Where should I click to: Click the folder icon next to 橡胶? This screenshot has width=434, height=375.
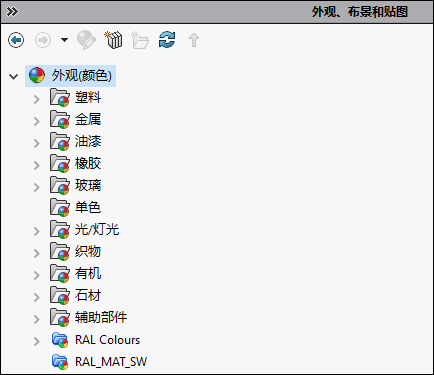click(x=60, y=163)
